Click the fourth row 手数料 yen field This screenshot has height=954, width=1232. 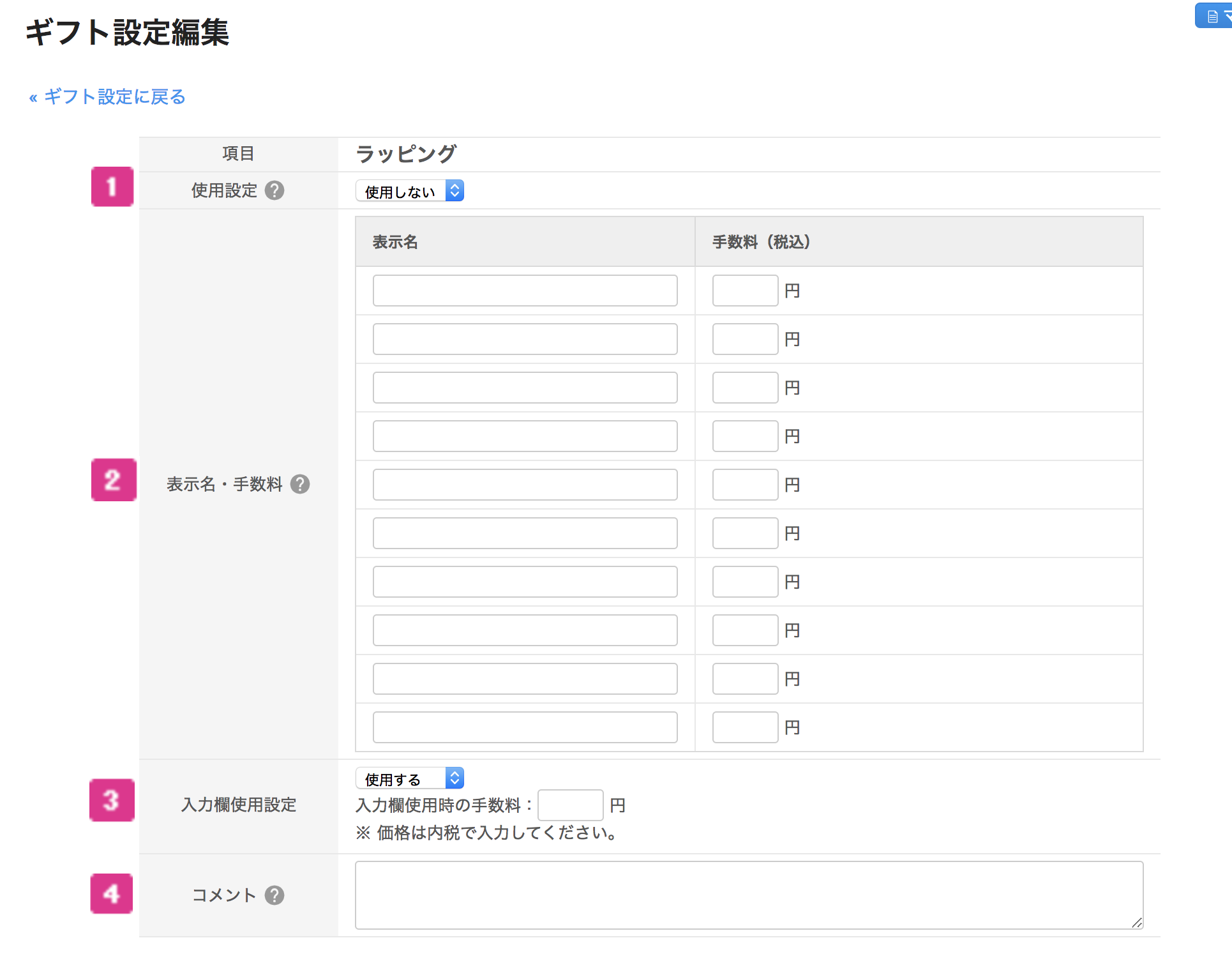click(745, 436)
